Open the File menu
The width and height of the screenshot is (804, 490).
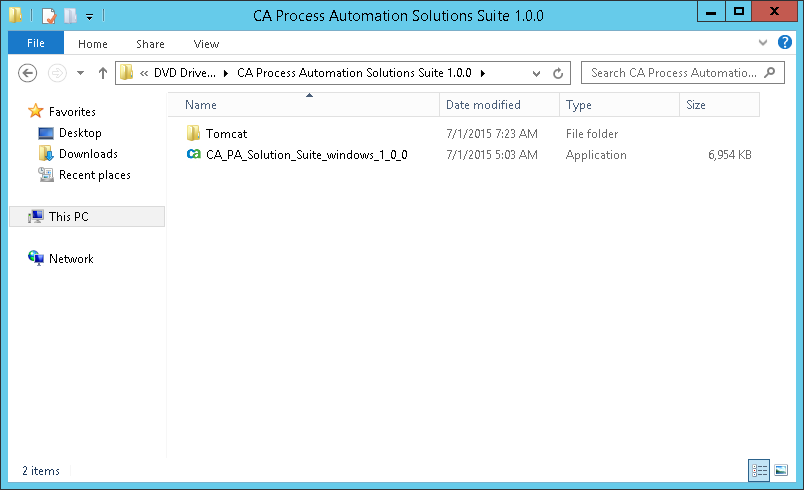tap(35, 43)
